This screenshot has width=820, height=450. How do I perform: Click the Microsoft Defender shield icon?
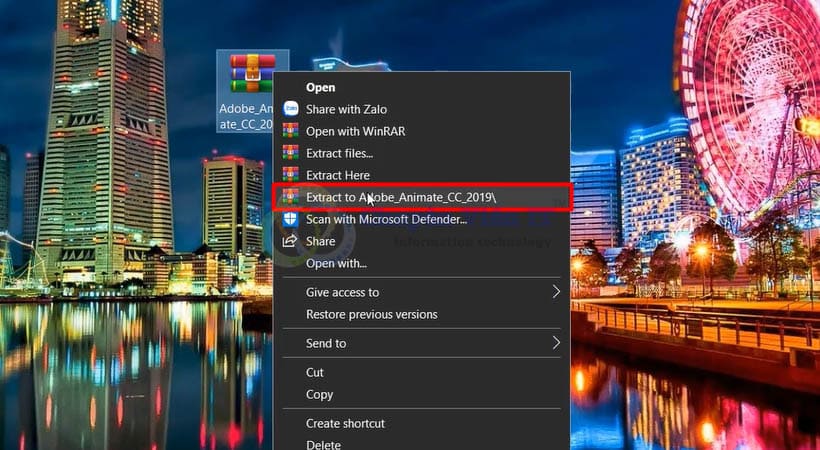tap(290, 219)
